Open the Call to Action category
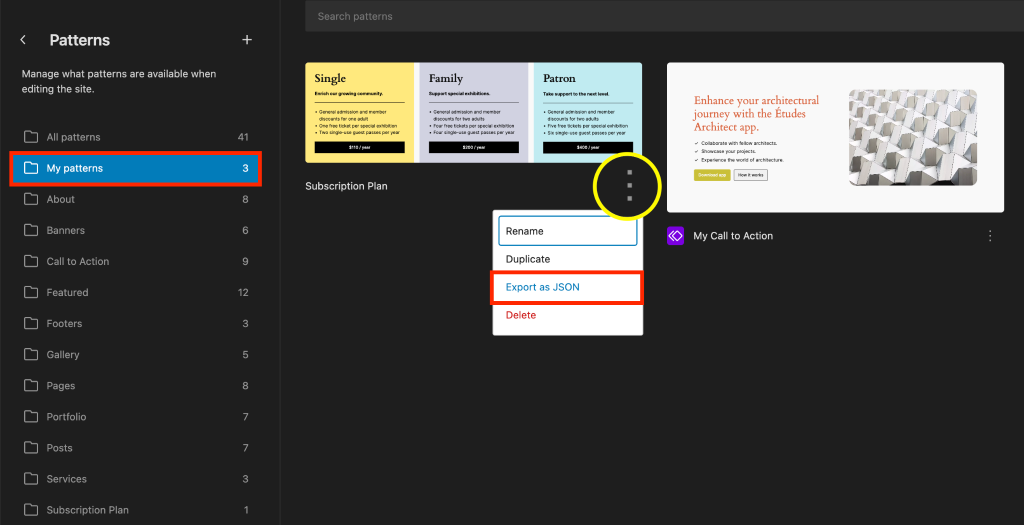 click(136, 261)
